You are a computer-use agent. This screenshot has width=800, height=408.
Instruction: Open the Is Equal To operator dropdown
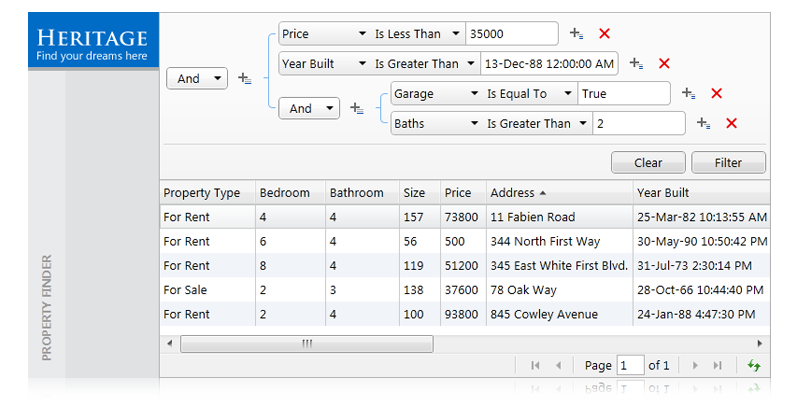click(530, 94)
